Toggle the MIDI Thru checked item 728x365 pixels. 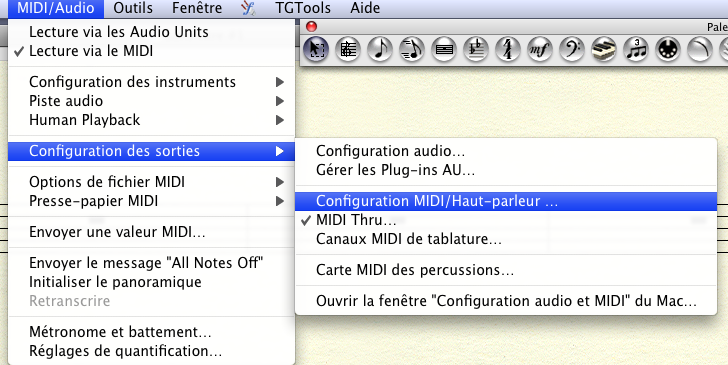click(506, 220)
